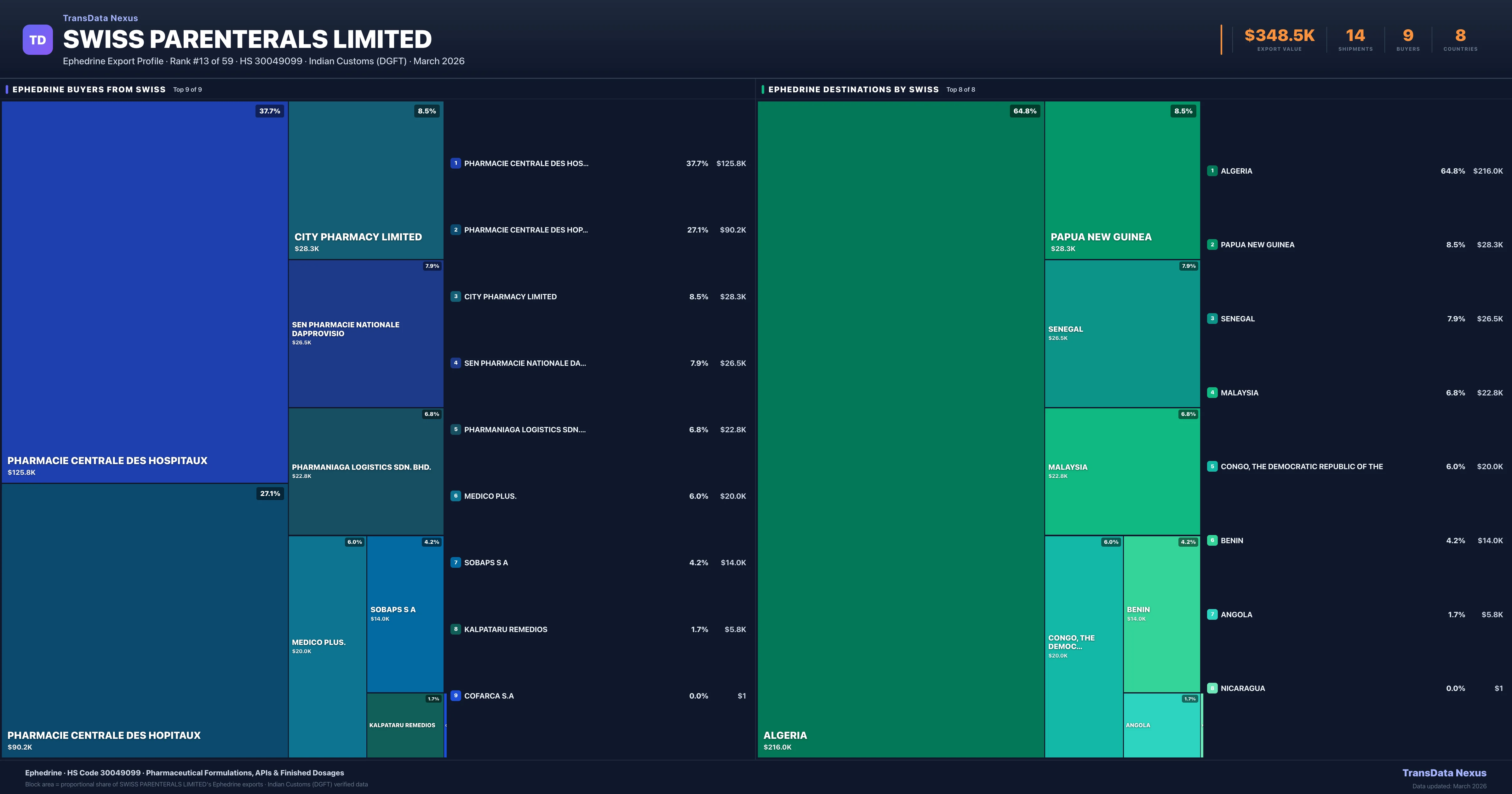Click rank badge 1 beside Pharmacie Centrale des Hos

pos(455,163)
